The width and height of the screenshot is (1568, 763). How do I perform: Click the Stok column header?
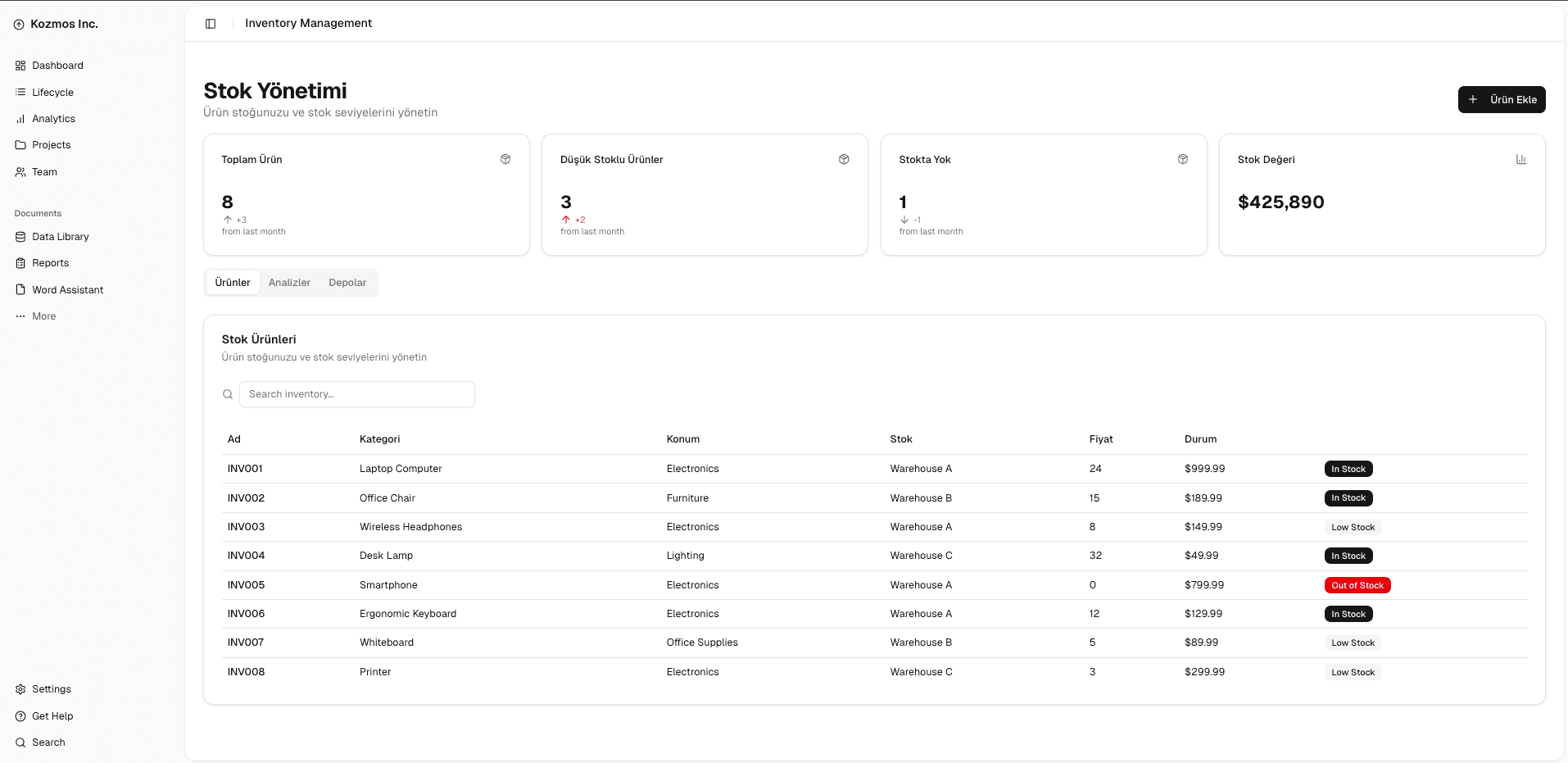pyautogui.click(x=901, y=439)
